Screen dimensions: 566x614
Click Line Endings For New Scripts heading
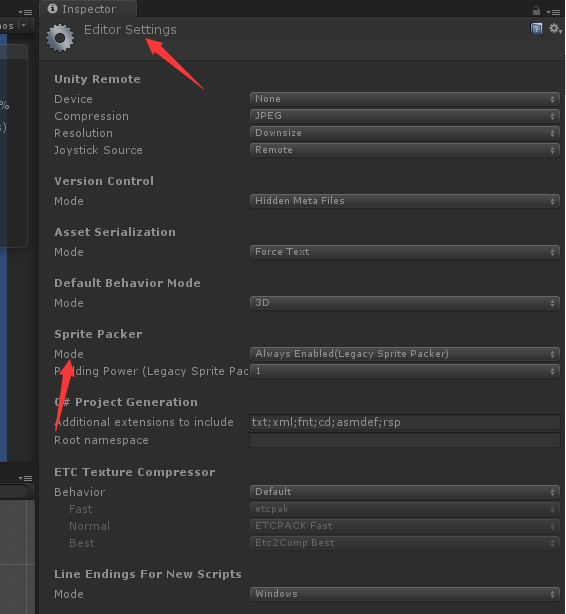coord(148,574)
